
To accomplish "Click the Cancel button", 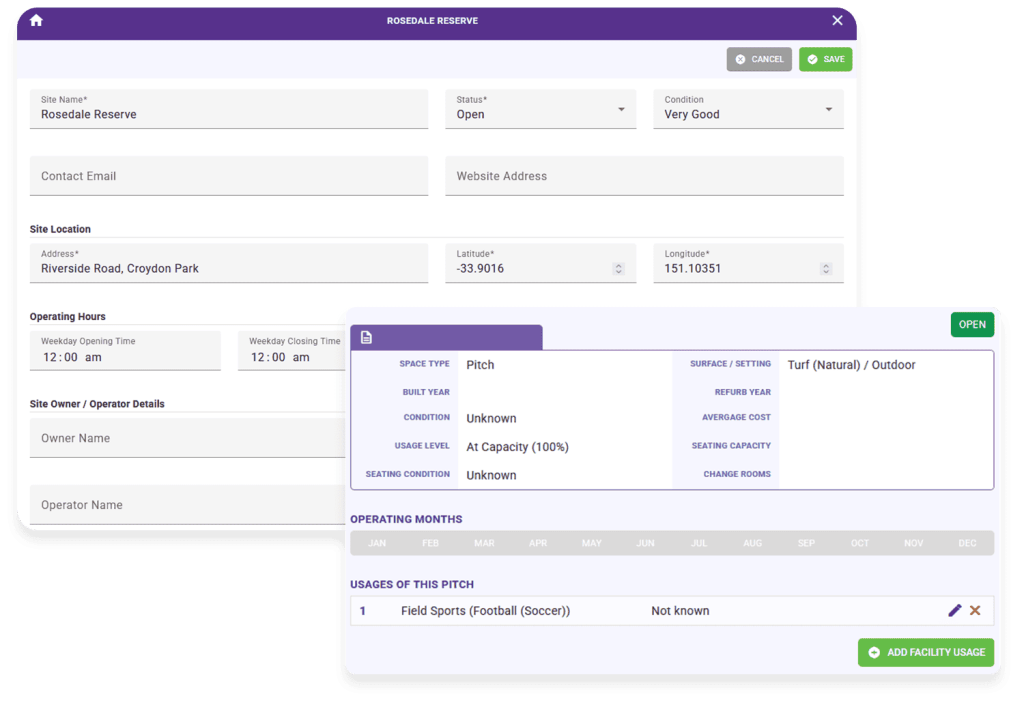I will tap(759, 59).
